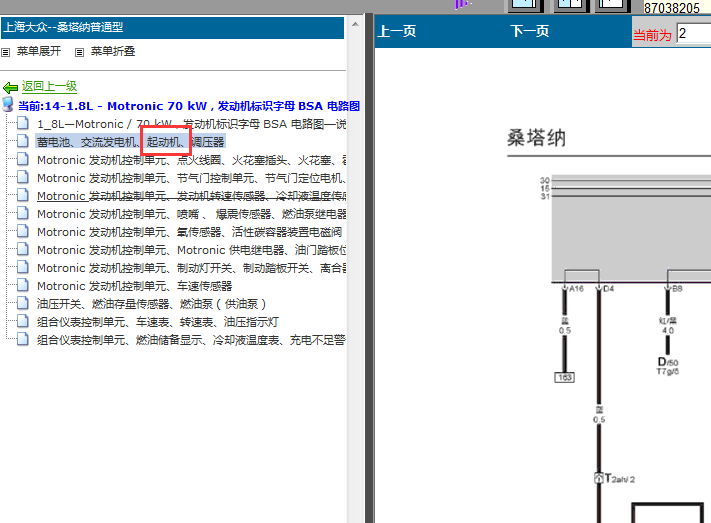
Task: Select heading 当前:14-1.8L - Motronic 70 kW
Action: pos(189,106)
